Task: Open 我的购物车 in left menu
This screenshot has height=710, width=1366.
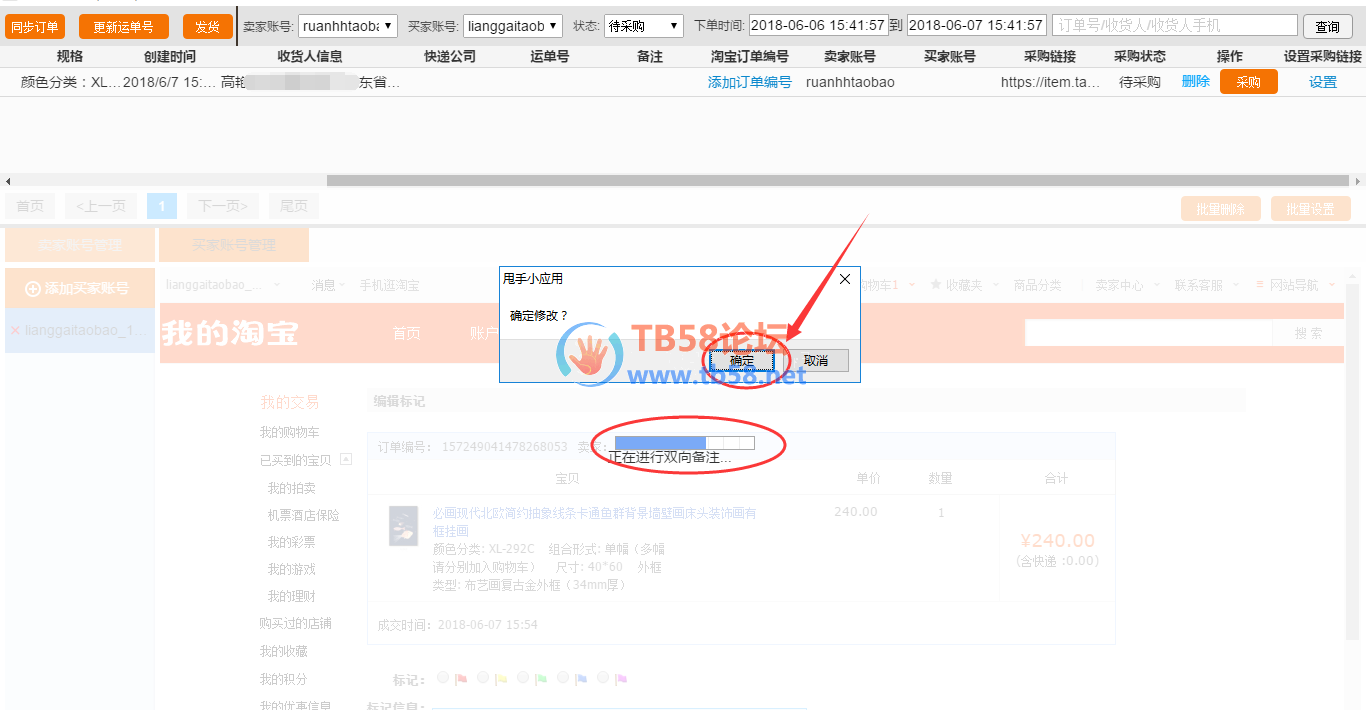Action: point(290,432)
